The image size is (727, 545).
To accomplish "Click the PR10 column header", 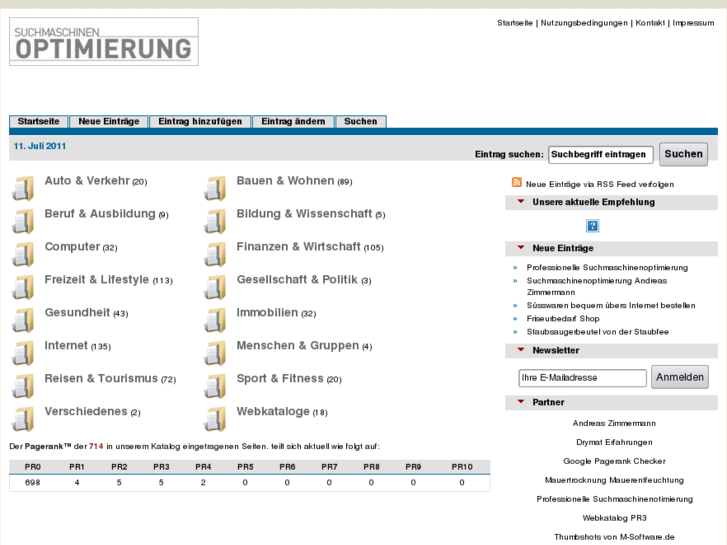I will point(462,467).
